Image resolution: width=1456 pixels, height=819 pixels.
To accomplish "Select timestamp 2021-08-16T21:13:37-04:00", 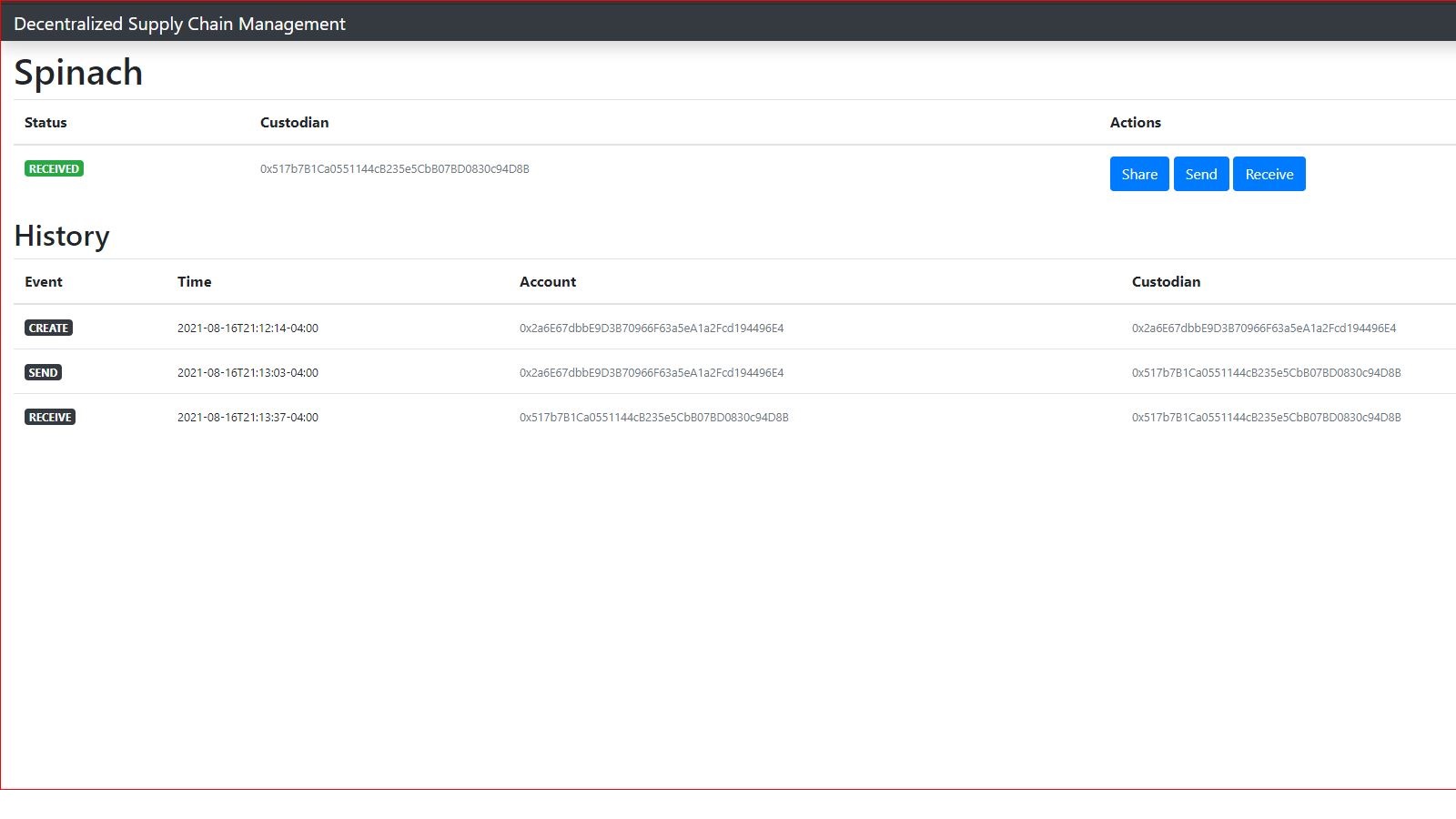I will pos(248,417).
